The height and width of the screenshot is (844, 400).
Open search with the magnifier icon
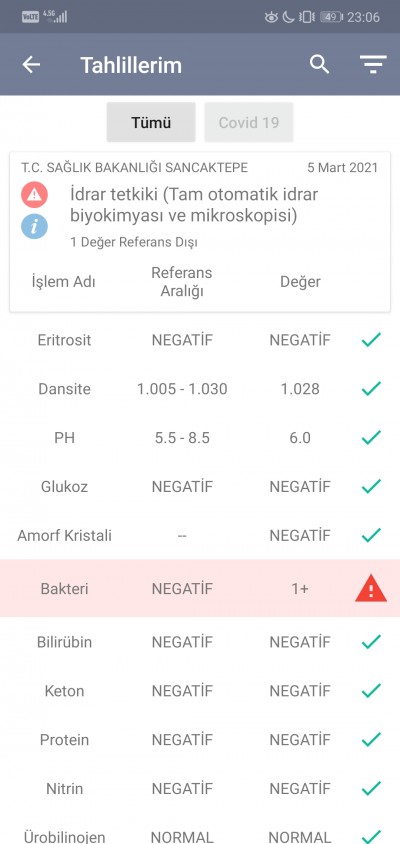319,65
